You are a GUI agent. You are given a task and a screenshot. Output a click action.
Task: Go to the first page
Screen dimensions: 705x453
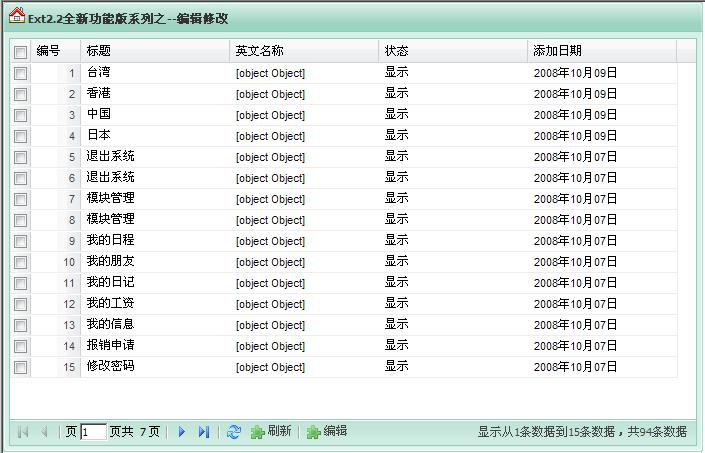coord(22,432)
